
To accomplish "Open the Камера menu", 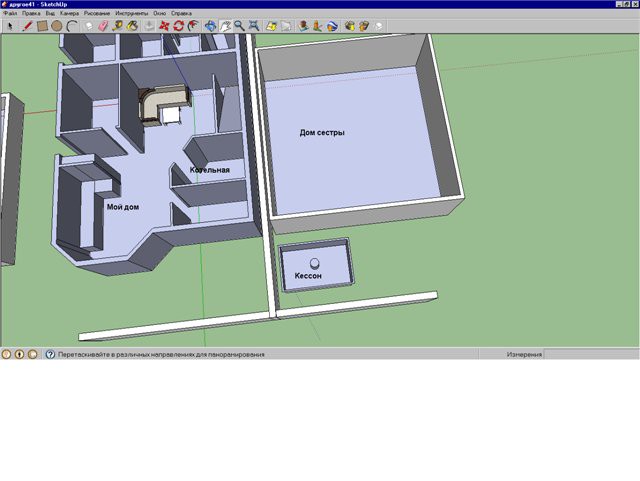I will (x=69, y=13).
